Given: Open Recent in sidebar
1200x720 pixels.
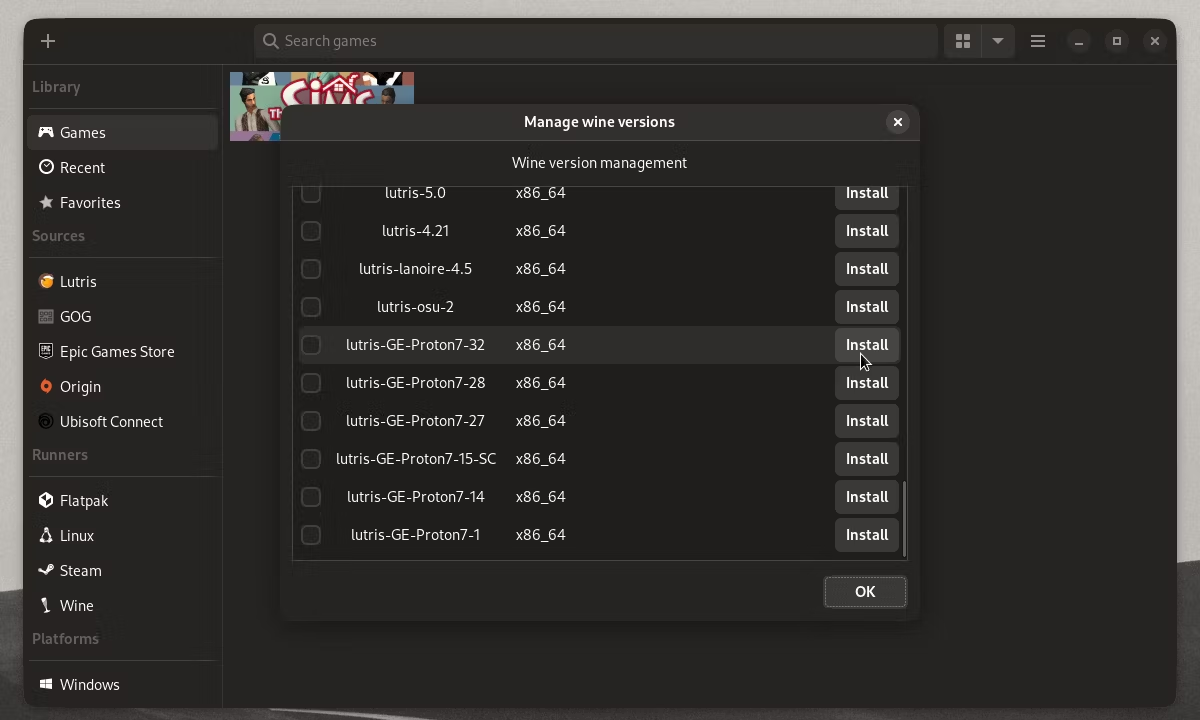Looking at the screenshot, I should coord(122,167).
